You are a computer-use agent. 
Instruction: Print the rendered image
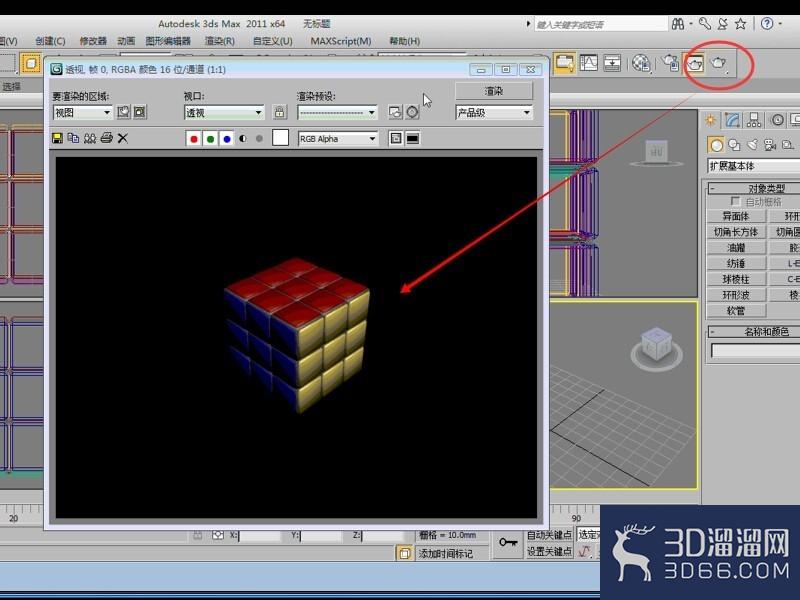106,138
